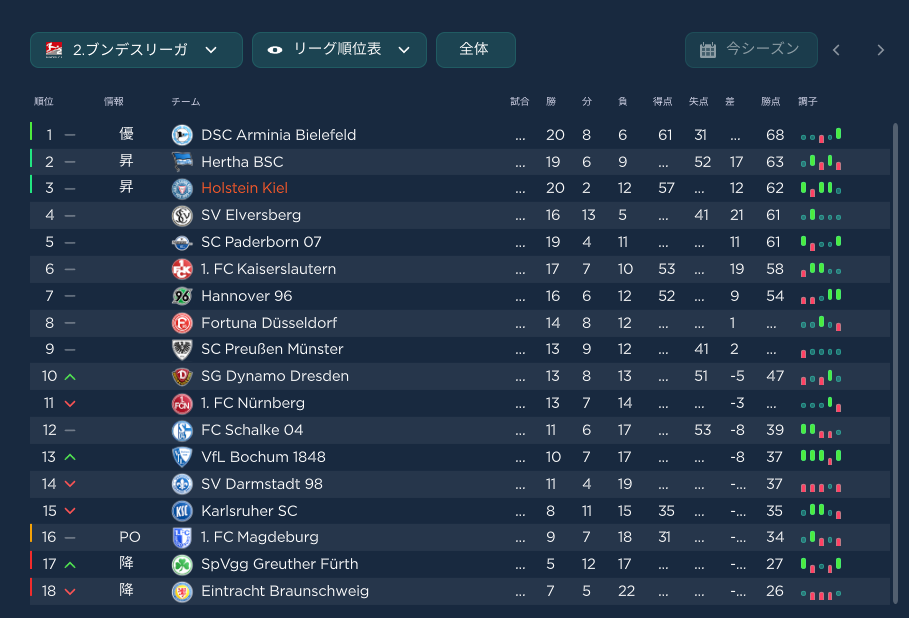Click the Karlsruher SC KSC badge

coord(182,511)
